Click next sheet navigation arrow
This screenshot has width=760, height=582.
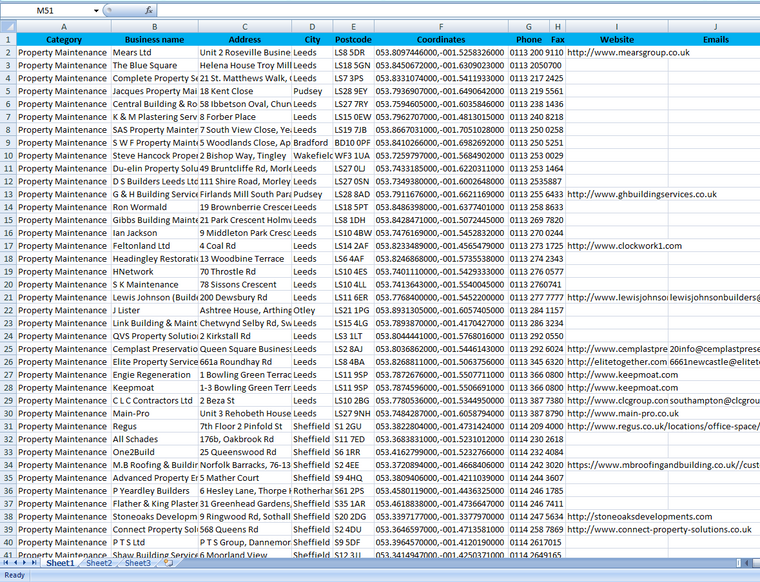click(24, 563)
